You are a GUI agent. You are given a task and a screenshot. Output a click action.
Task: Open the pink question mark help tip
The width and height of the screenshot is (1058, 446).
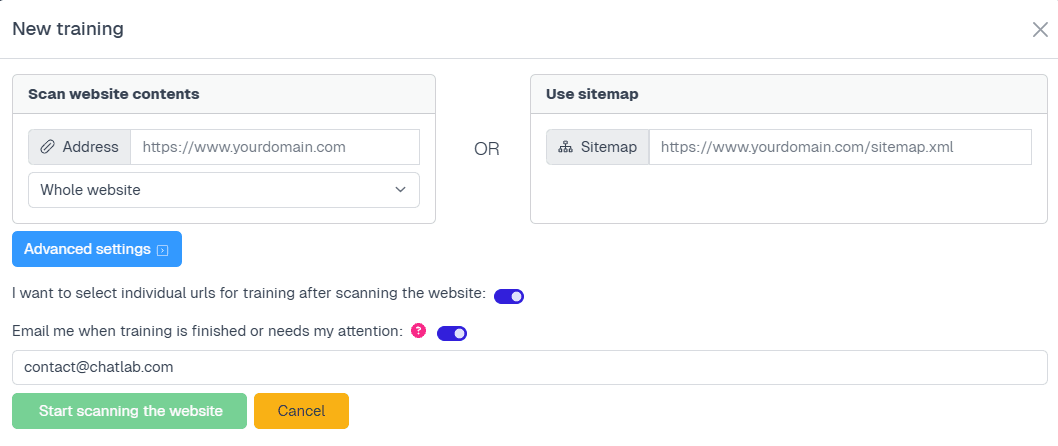419,330
